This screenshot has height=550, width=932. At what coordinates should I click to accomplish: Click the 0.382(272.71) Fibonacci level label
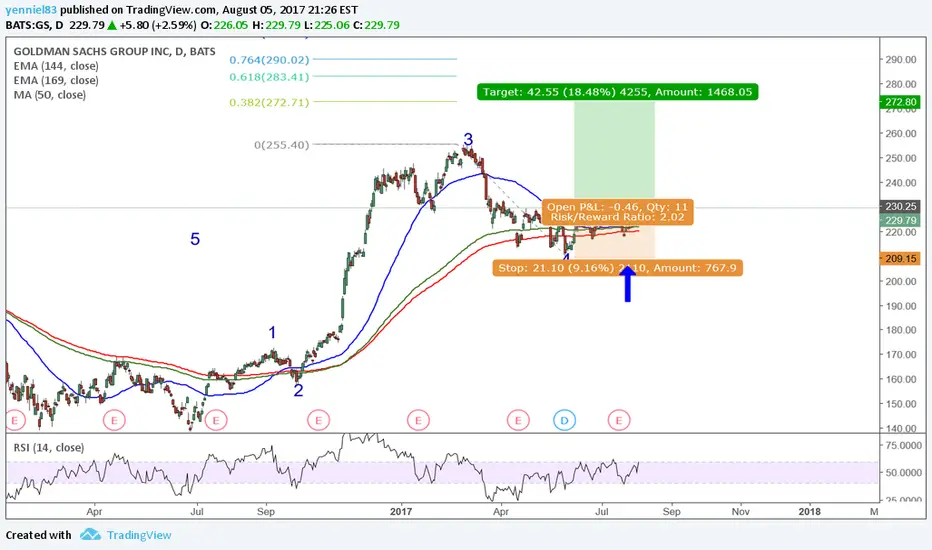tap(269, 102)
